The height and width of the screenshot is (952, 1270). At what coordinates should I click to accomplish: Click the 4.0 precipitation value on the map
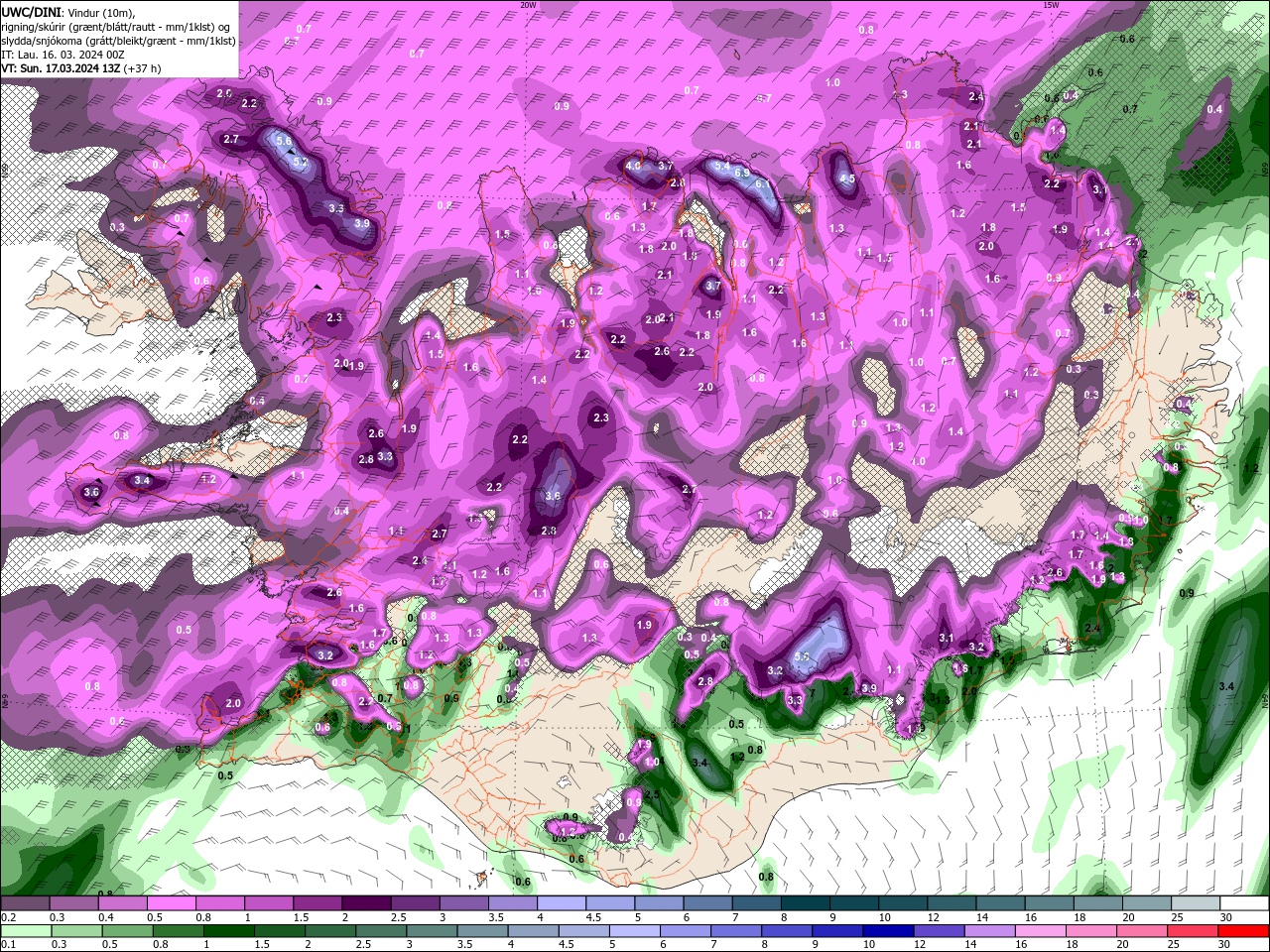(x=633, y=167)
